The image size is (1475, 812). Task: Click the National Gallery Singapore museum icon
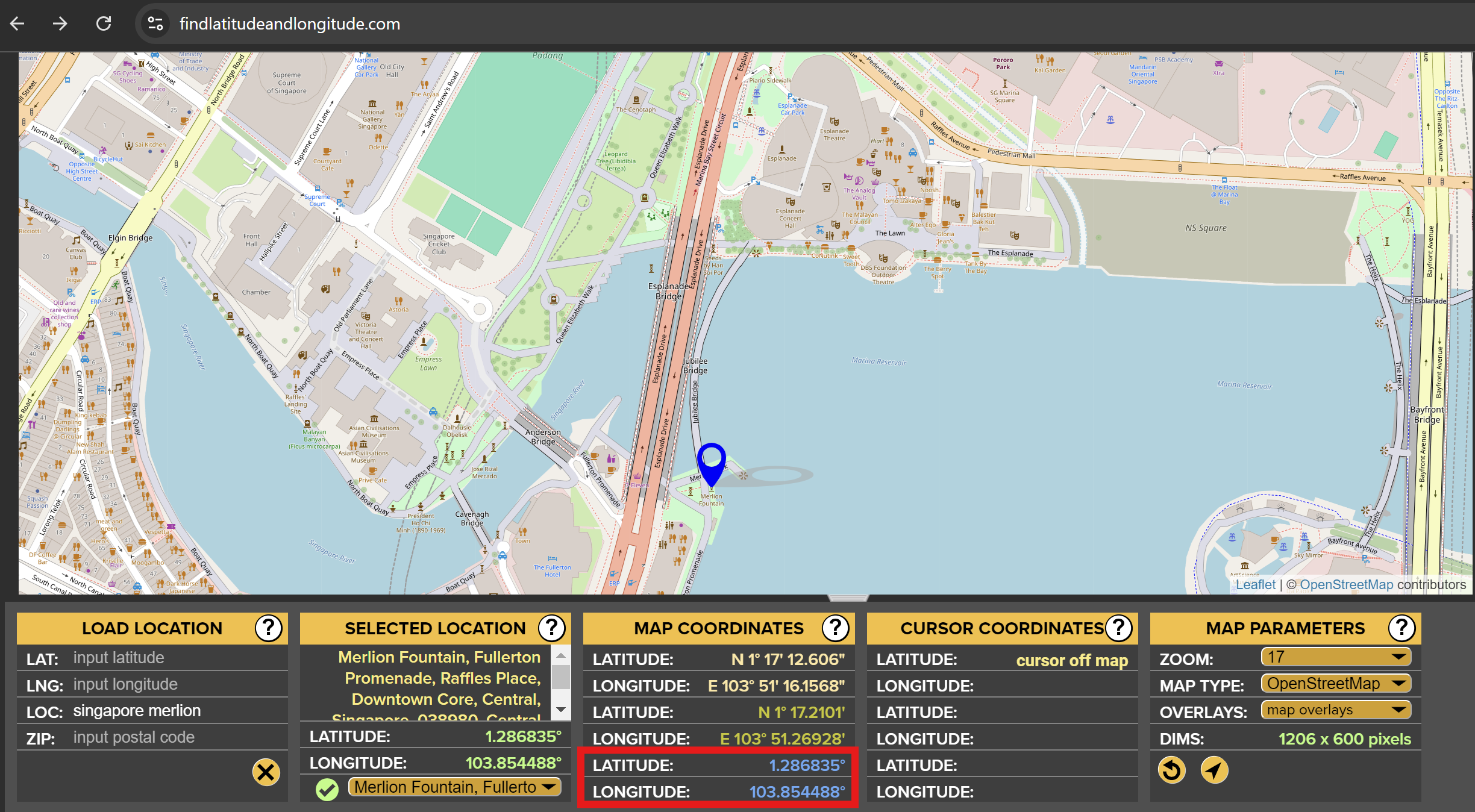coord(372,104)
